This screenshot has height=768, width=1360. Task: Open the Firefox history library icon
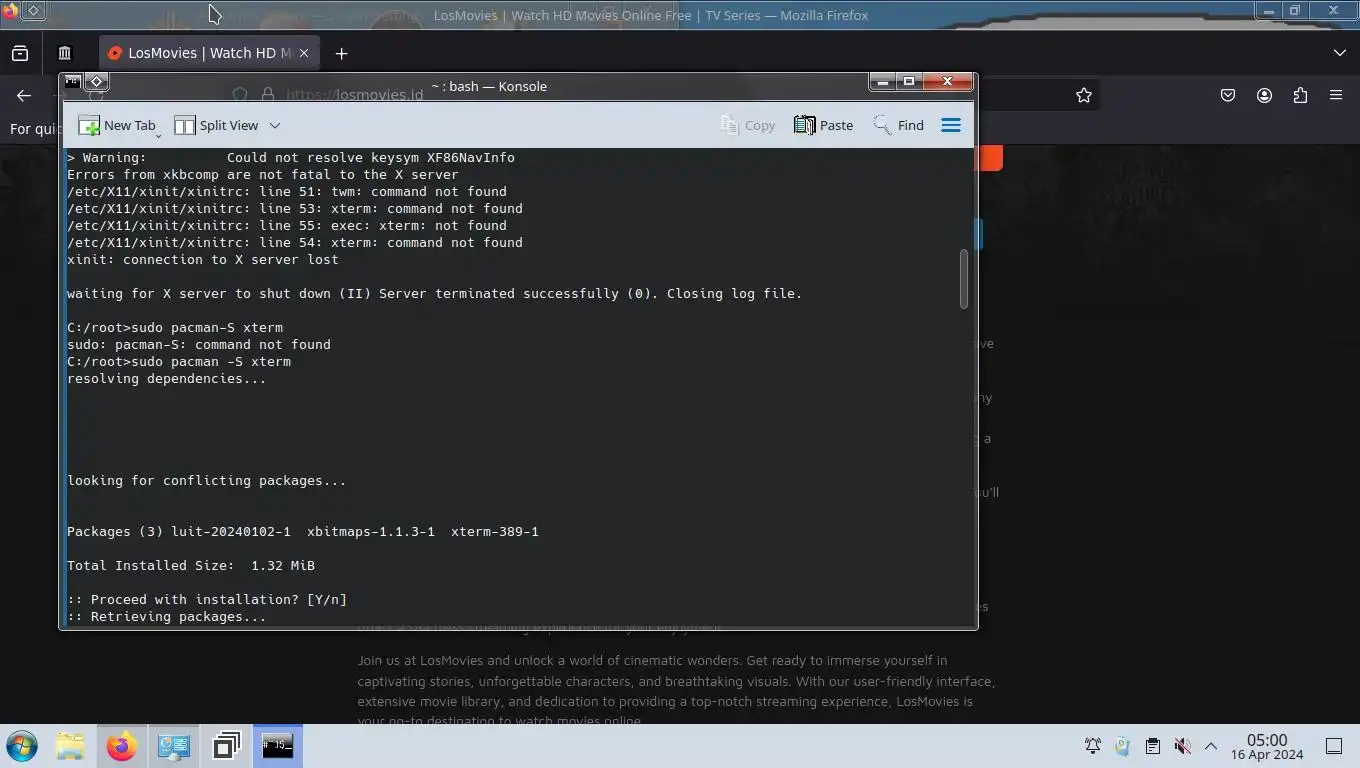(65, 53)
